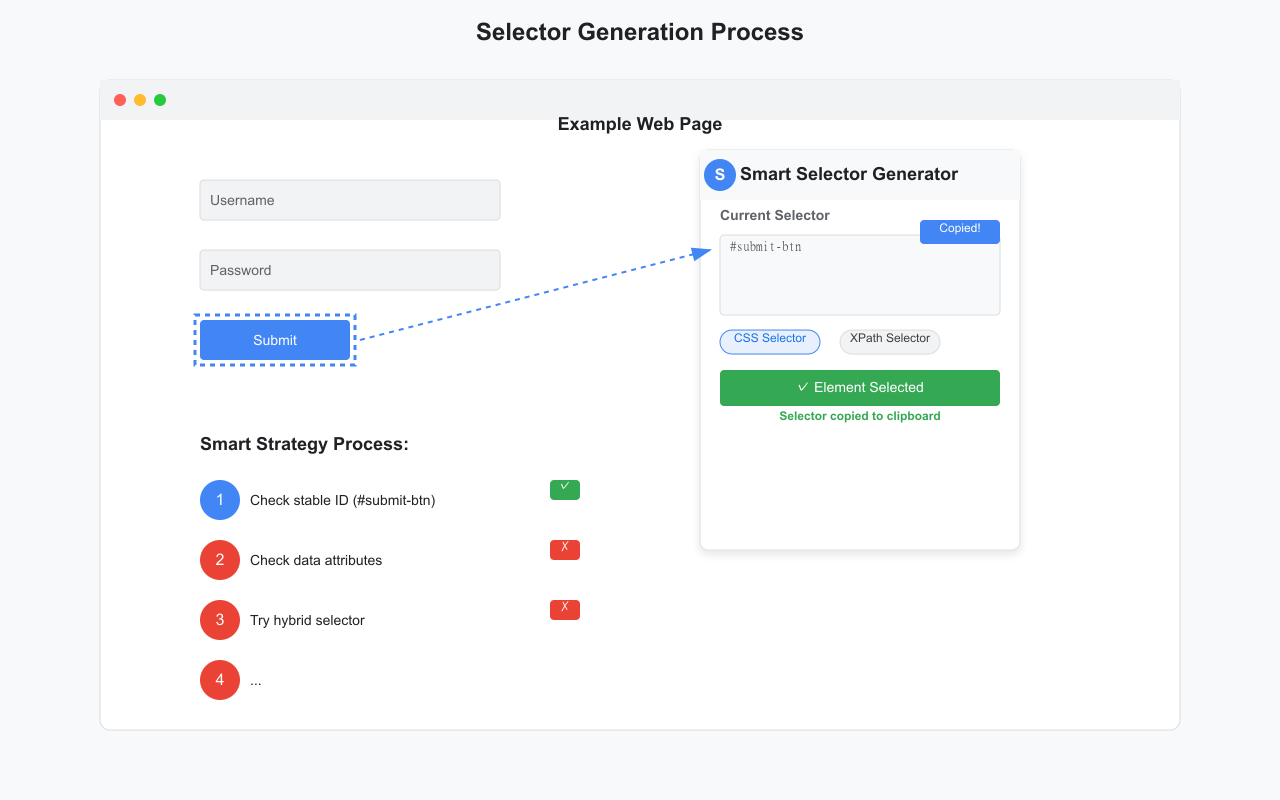Screen dimensions: 1280x800
Task: Click the 'Smart Strategy Process:' heading
Action: pos(304,444)
